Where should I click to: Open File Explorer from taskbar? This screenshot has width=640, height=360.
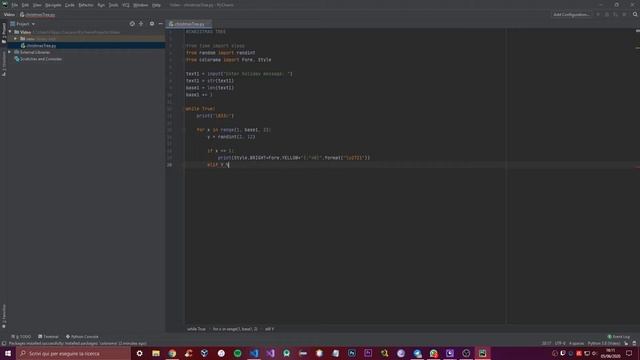click(156, 353)
